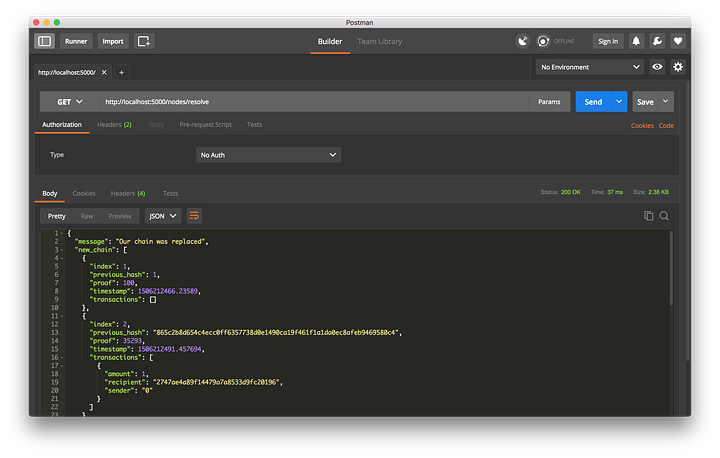
Task: Switch response view to Raw
Action: (87, 216)
